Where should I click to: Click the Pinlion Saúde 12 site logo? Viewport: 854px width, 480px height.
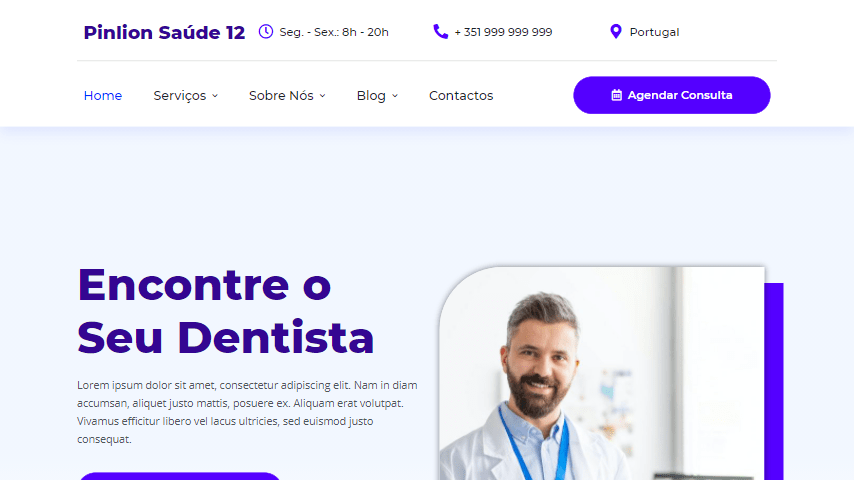(164, 32)
